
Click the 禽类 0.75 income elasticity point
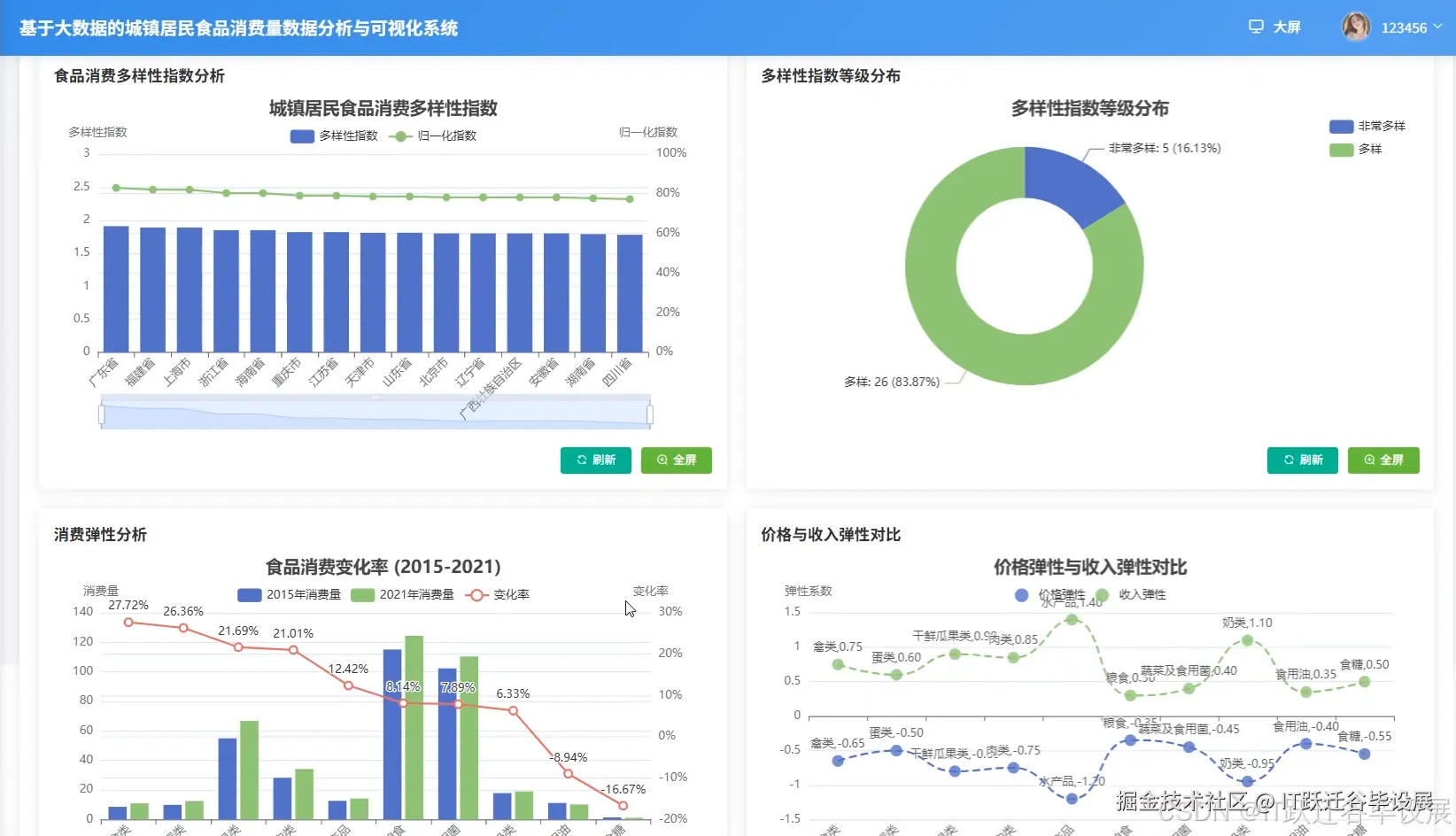838,664
